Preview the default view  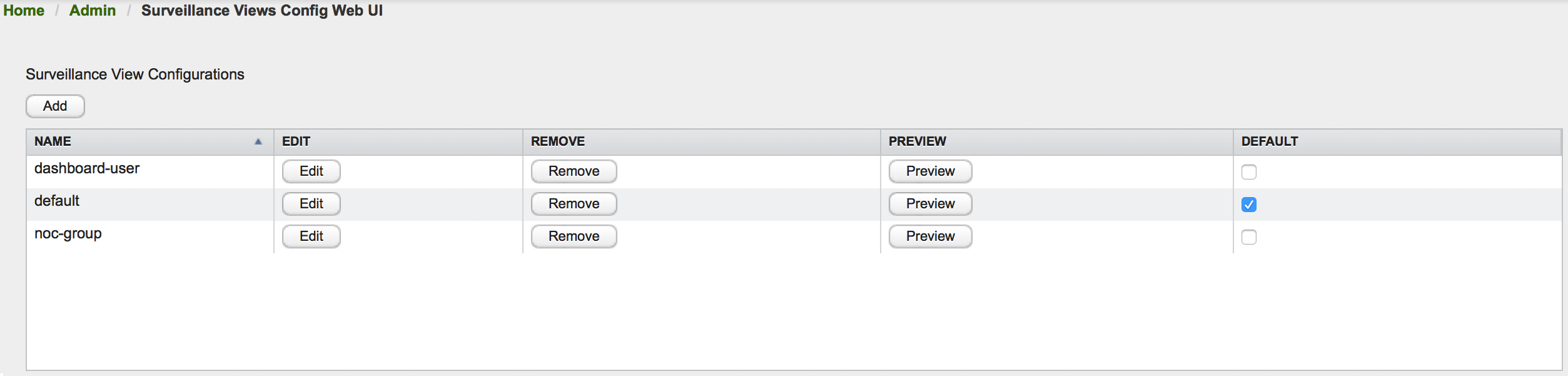929,203
